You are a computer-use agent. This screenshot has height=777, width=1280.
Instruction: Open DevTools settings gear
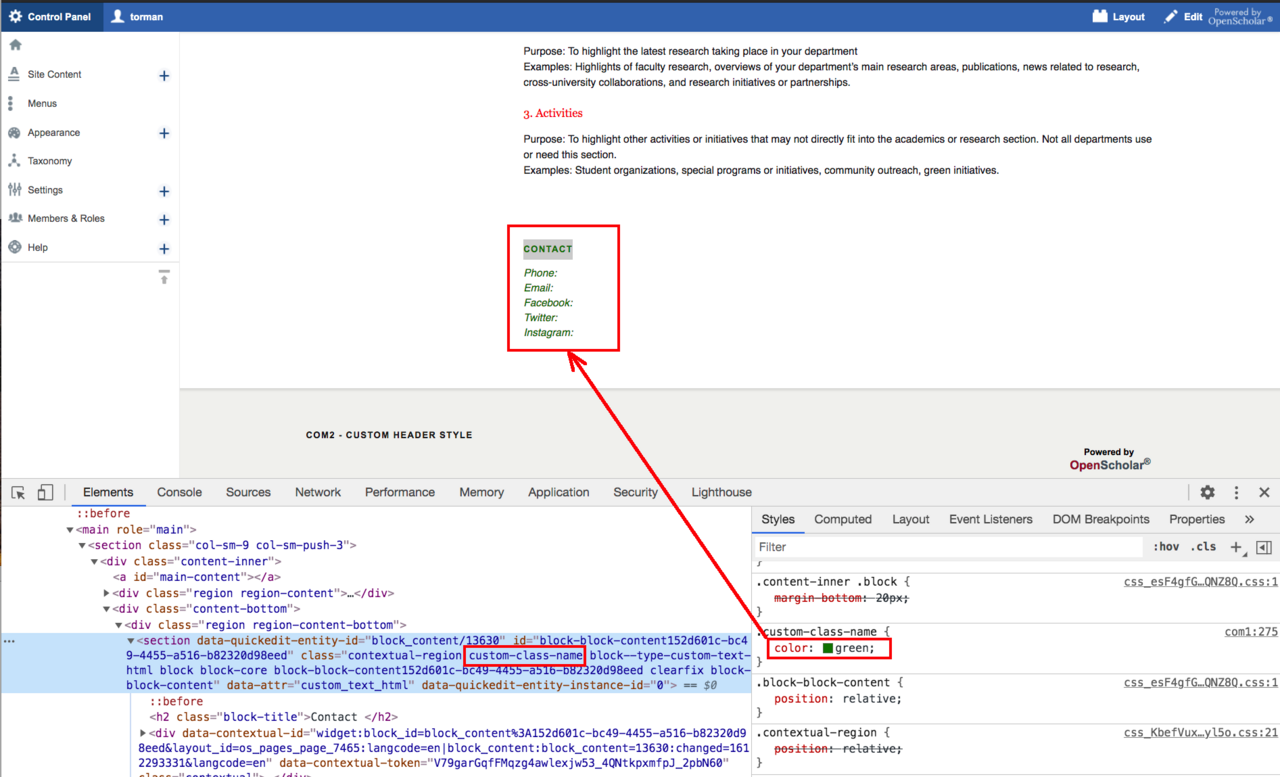(x=1207, y=492)
